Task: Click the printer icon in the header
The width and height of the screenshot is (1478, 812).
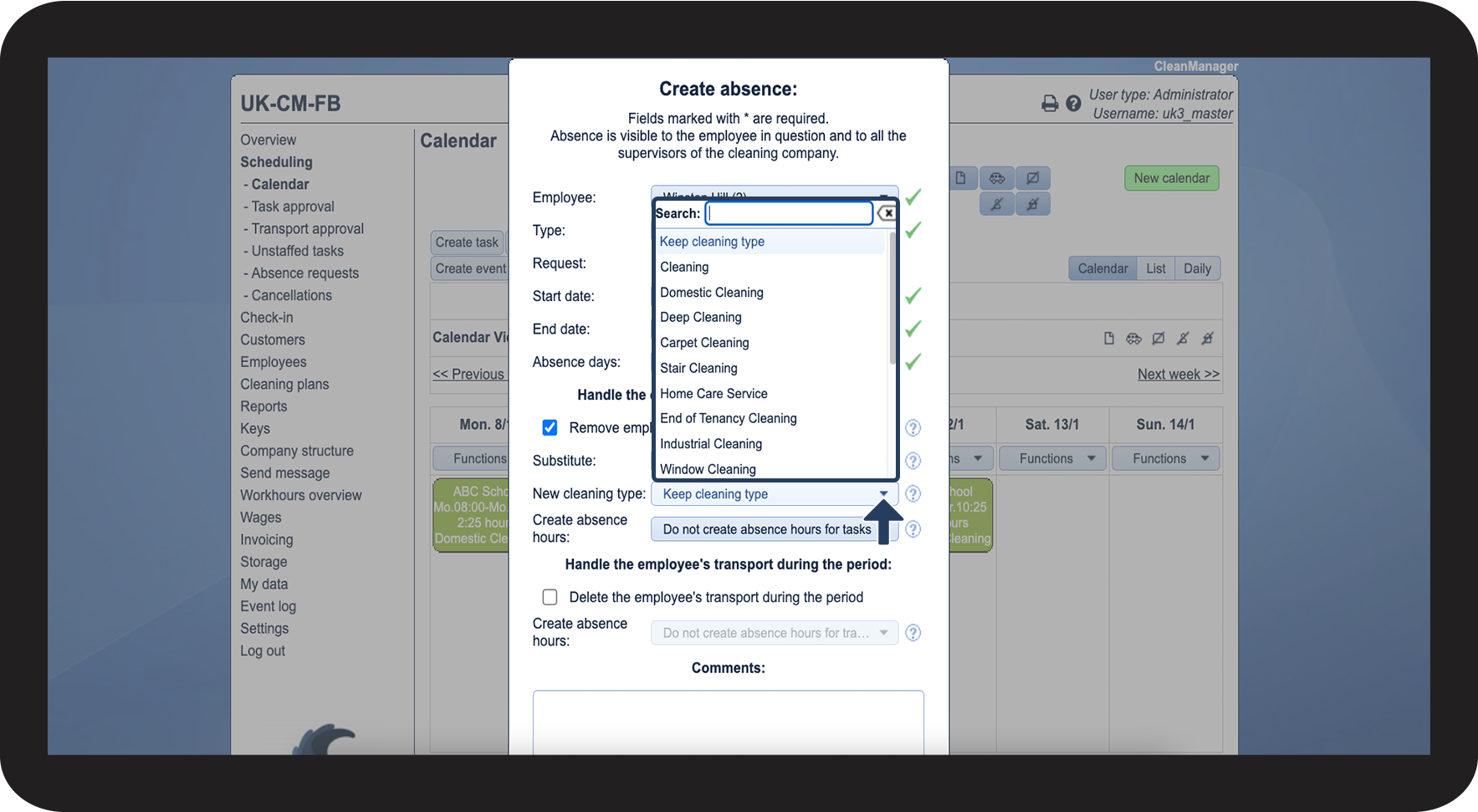Action: click(1050, 104)
